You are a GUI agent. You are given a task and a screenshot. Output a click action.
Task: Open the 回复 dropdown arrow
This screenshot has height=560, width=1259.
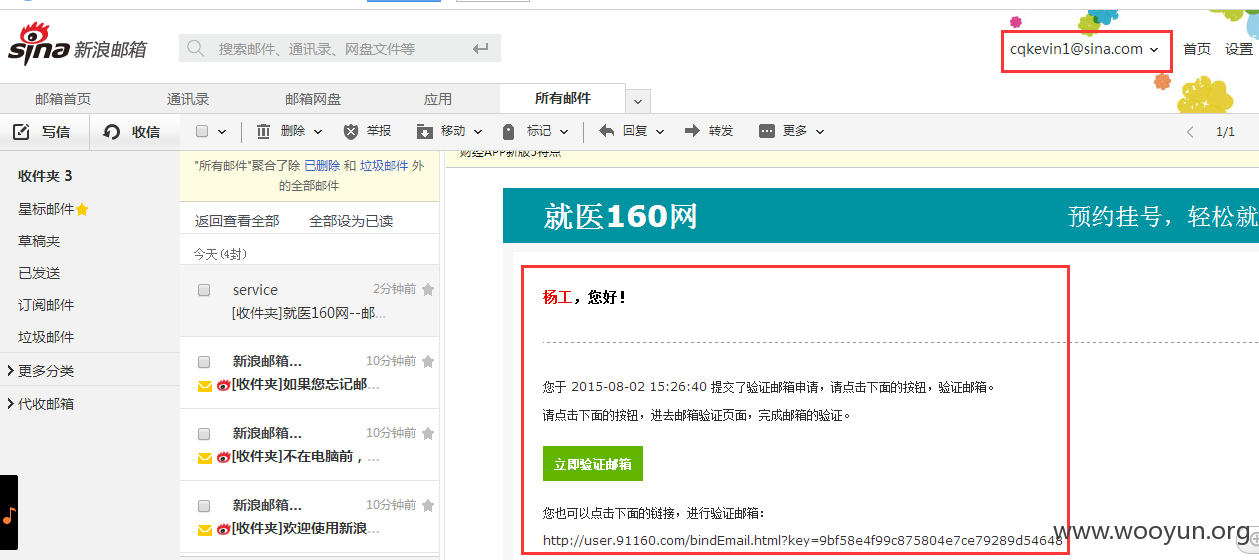pyautogui.click(x=660, y=132)
